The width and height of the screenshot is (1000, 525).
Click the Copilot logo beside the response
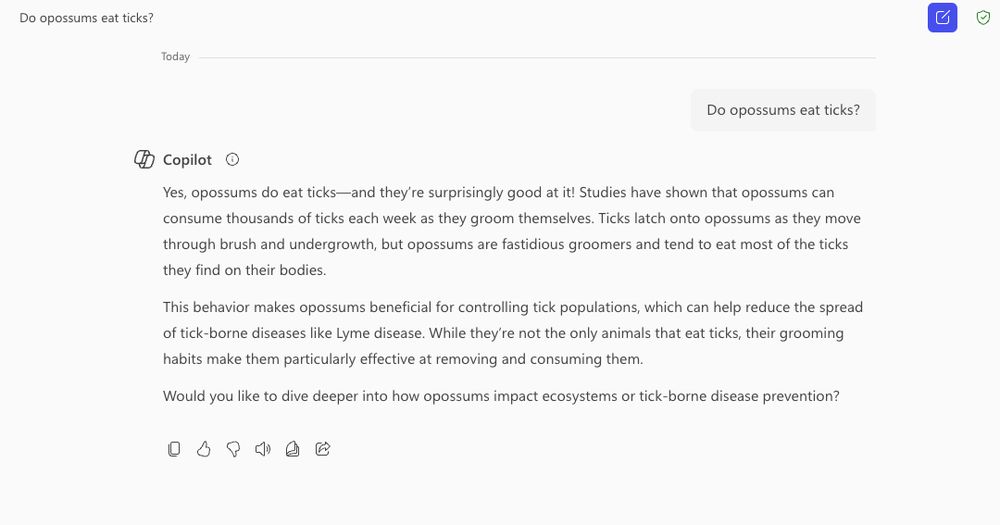[144, 159]
